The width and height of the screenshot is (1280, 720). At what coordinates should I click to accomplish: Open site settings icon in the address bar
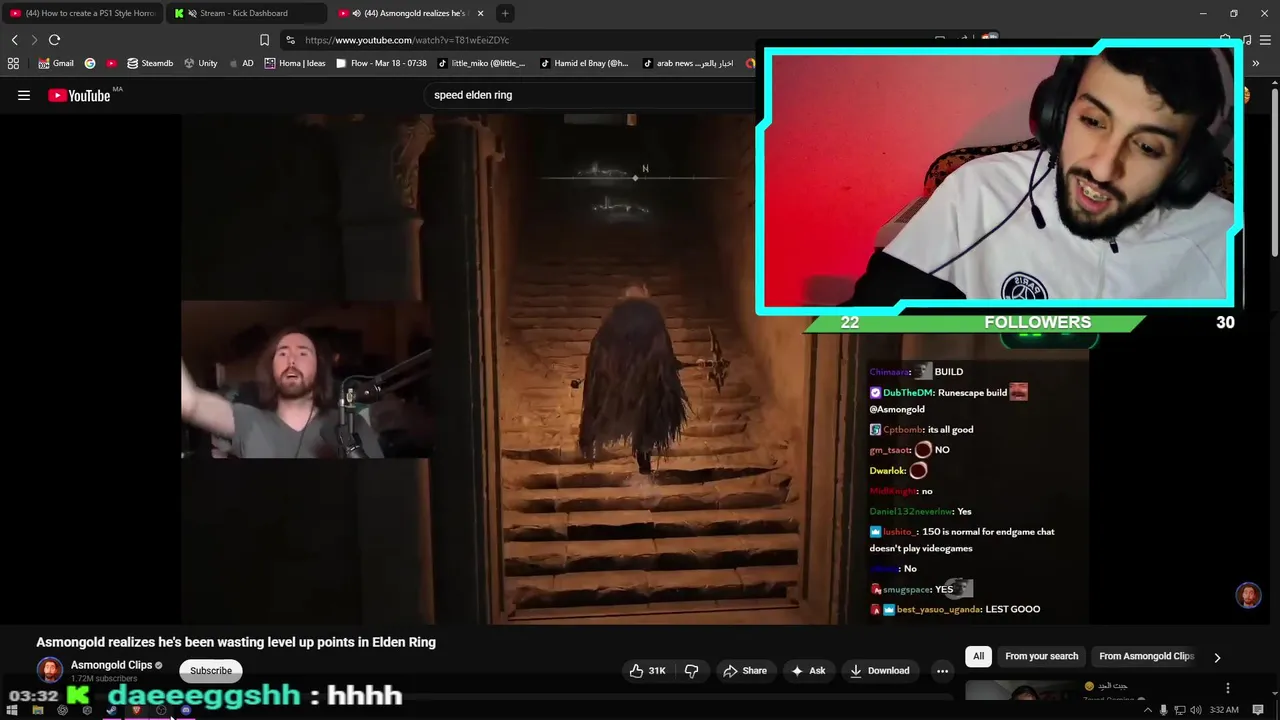[290, 40]
